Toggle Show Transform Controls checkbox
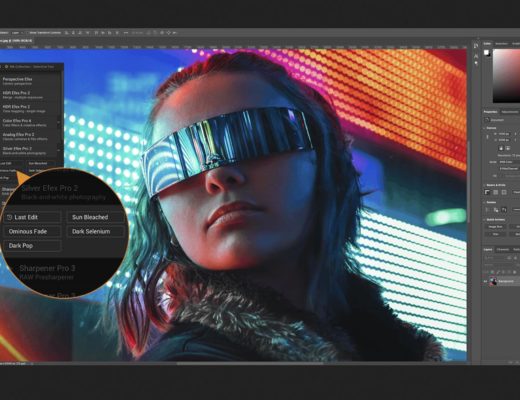Screen dimensions: 520x400 coord(27,33)
